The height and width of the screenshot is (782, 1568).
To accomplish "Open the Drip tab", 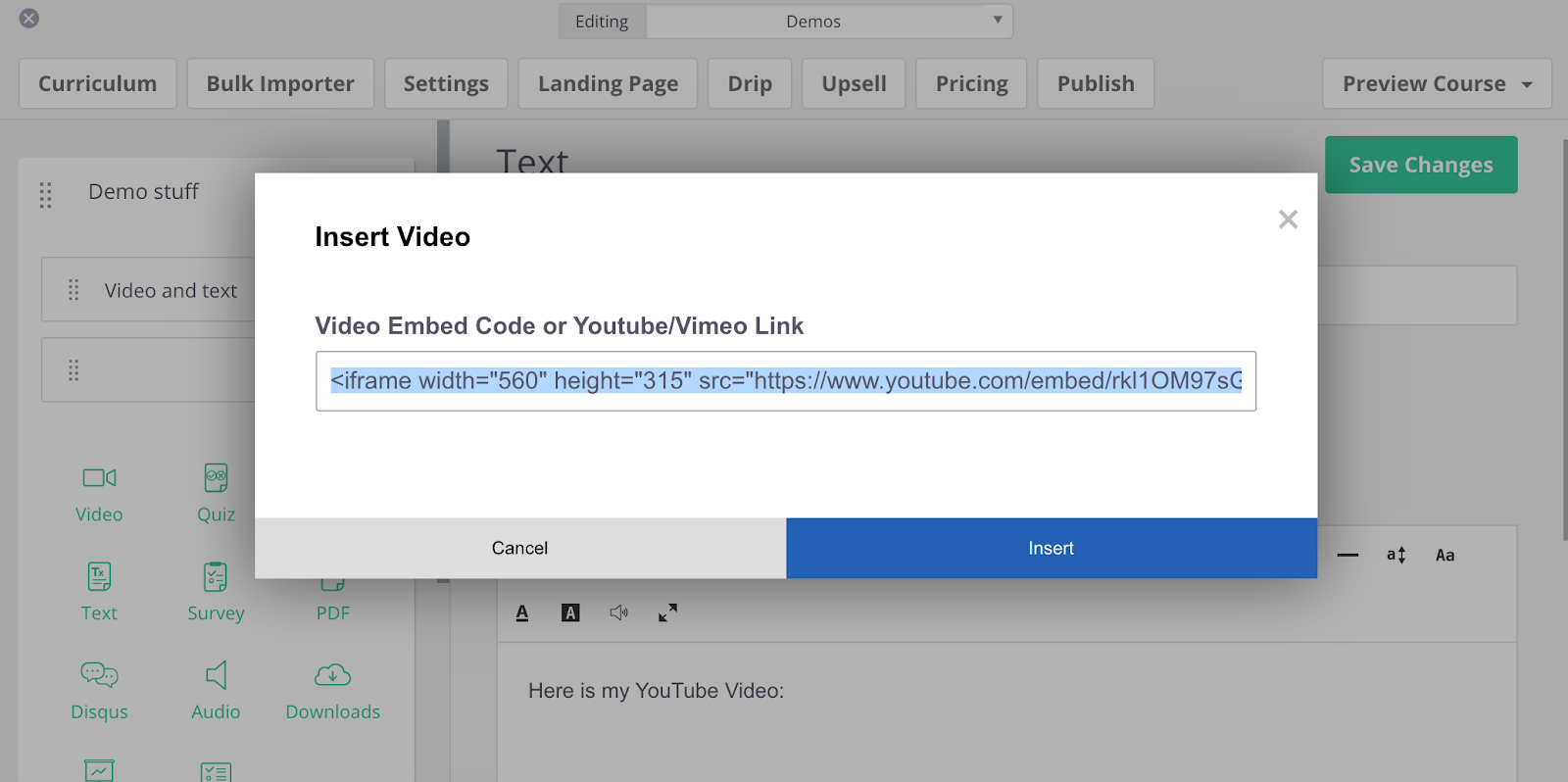I will (x=750, y=83).
